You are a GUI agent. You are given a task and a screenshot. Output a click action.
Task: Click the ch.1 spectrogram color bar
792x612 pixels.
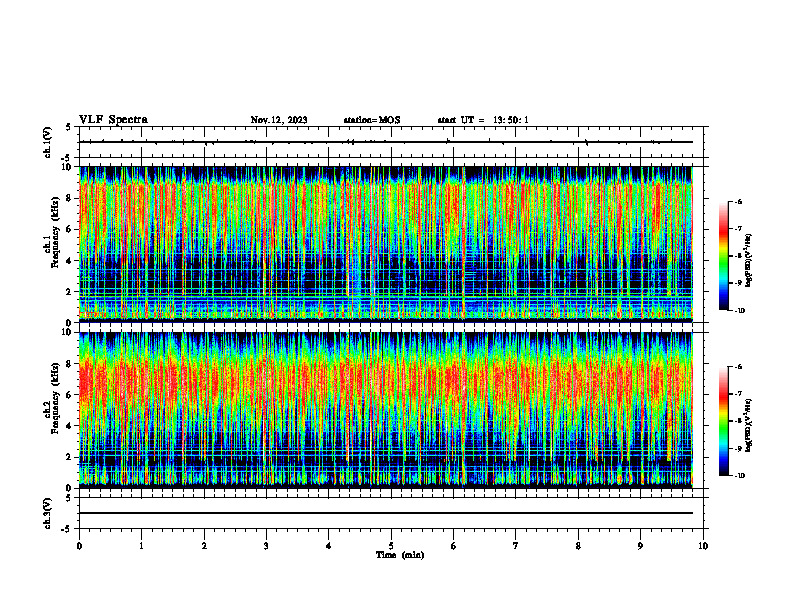723,256
